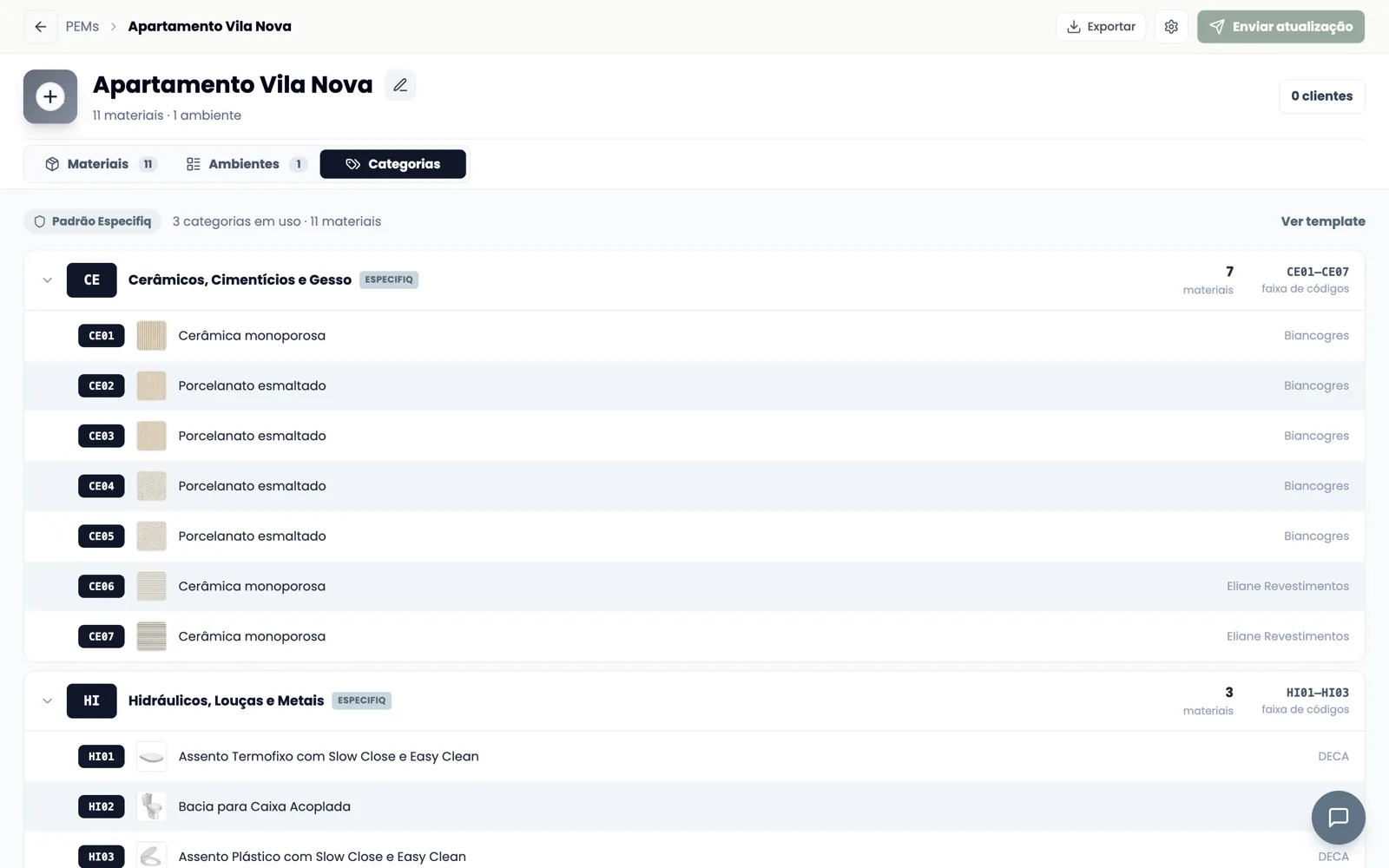Click the Padrão Especifiq badge
Screen dimensions: 1389x868
coord(93,221)
